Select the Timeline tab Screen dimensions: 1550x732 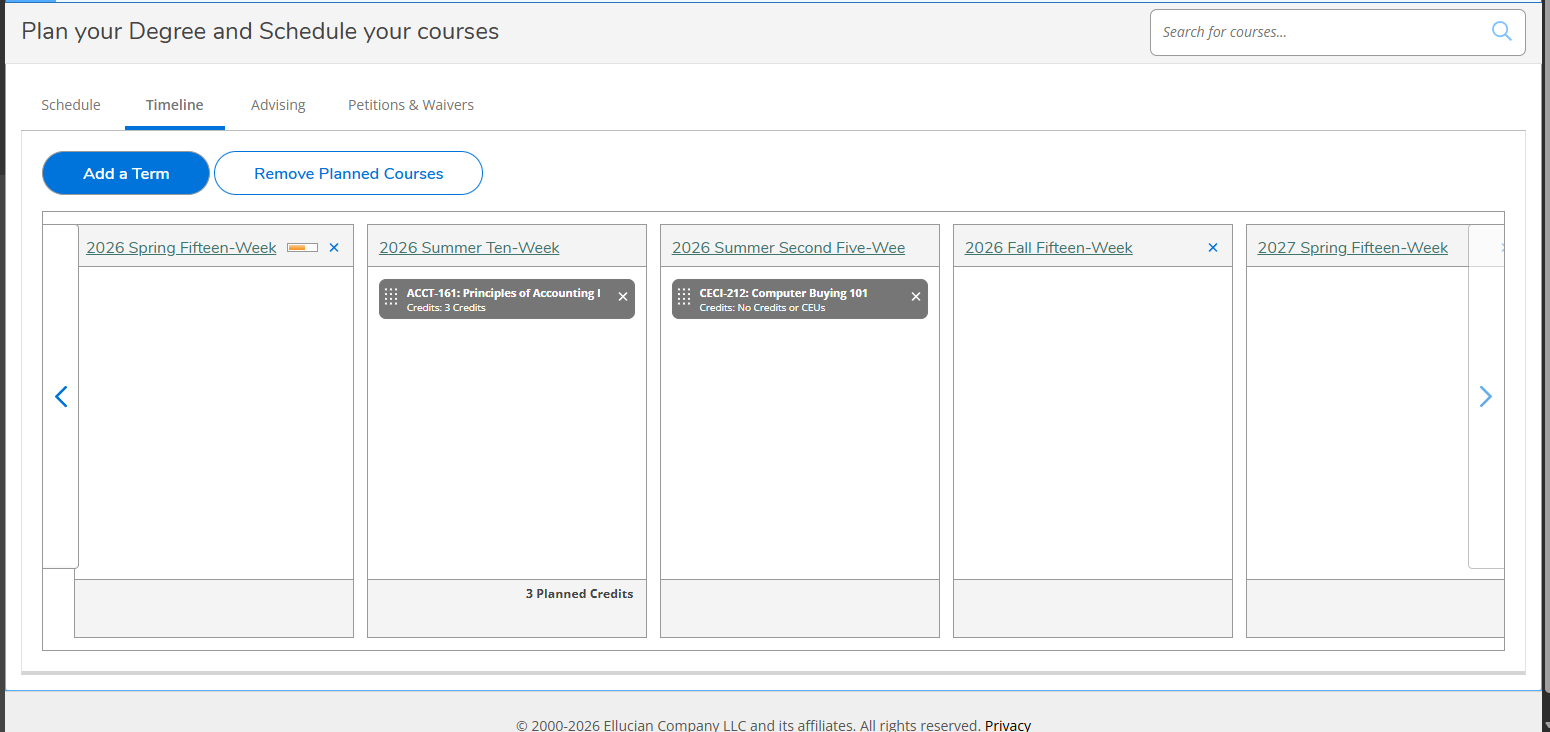(x=175, y=105)
